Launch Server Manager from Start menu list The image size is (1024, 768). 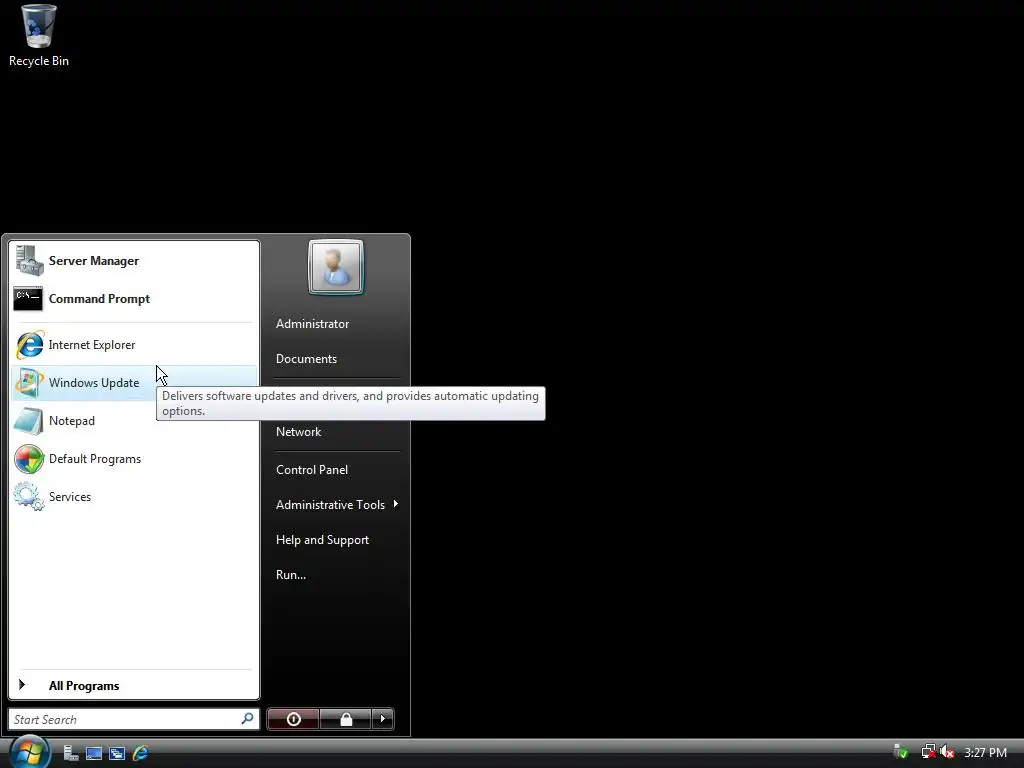coord(134,261)
